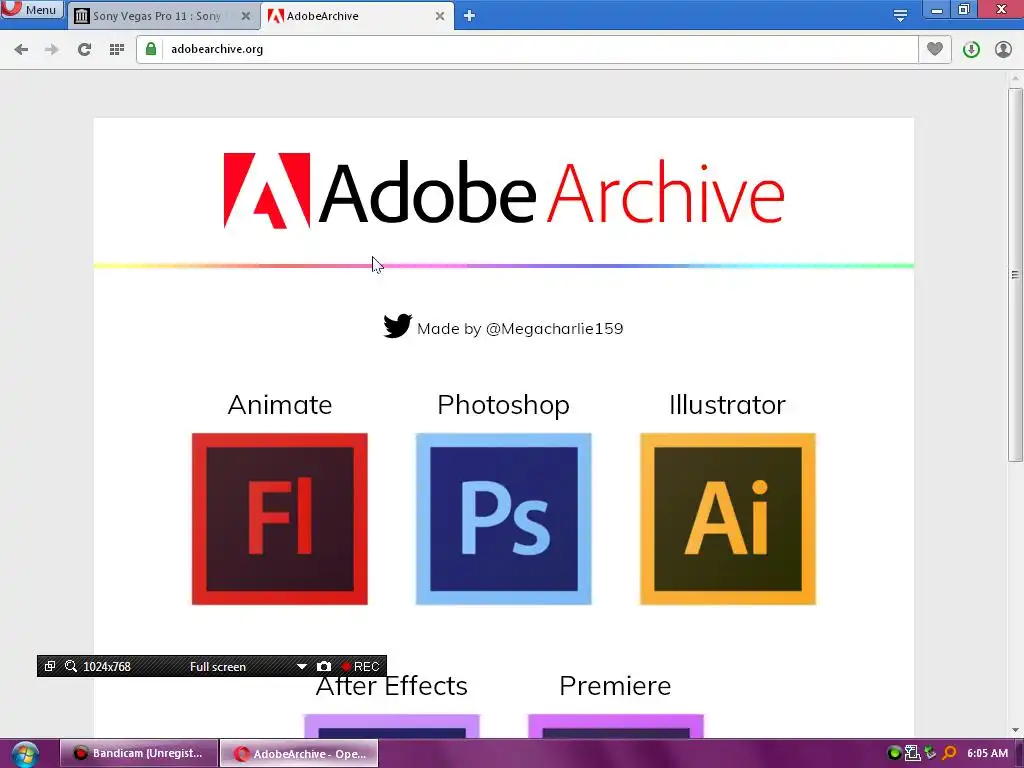The height and width of the screenshot is (768, 1024).
Task: Click the After Effects heading
Action: tap(392, 686)
